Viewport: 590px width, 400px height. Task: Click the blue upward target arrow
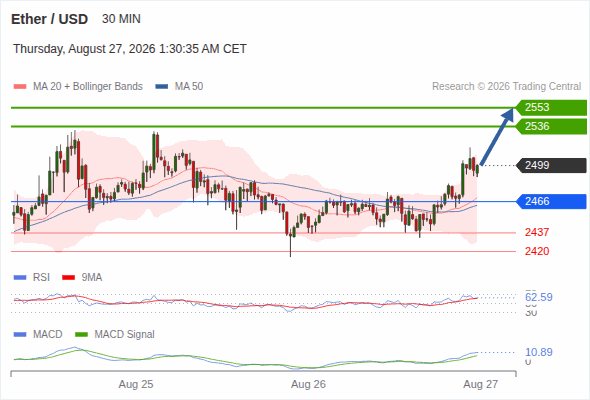coord(497,137)
